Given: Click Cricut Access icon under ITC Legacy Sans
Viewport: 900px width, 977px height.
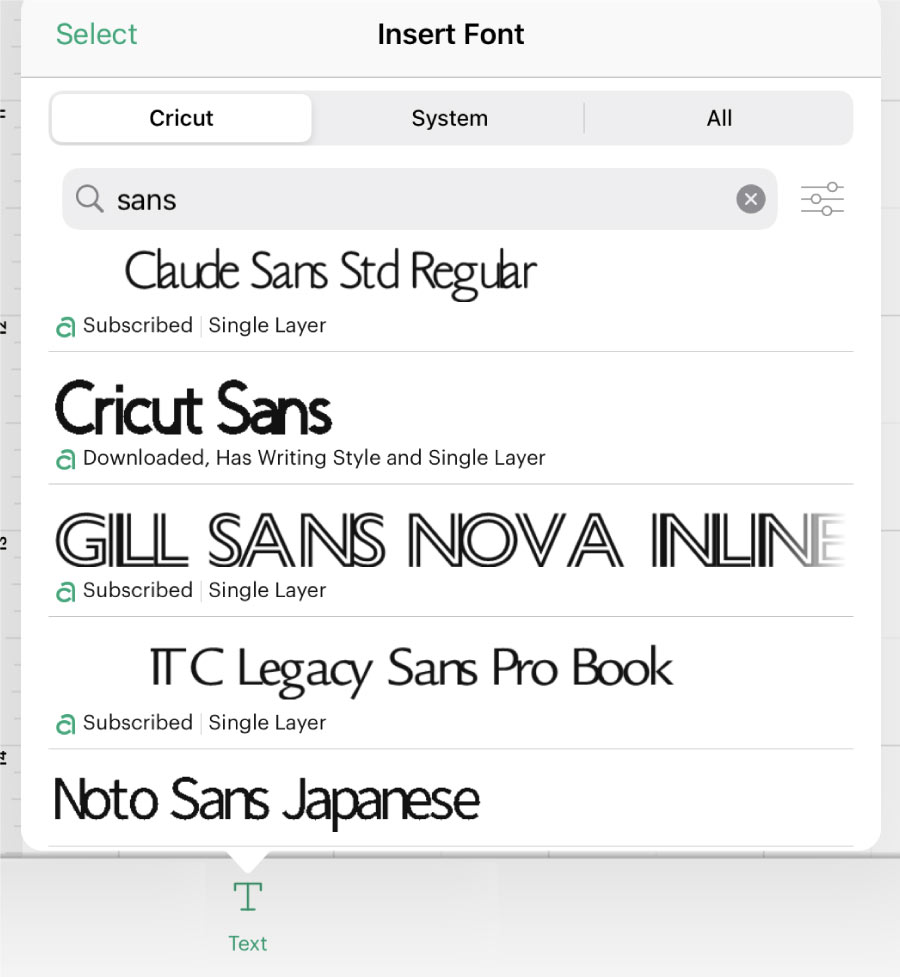Looking at the screenshot, I should pos(65,724).
